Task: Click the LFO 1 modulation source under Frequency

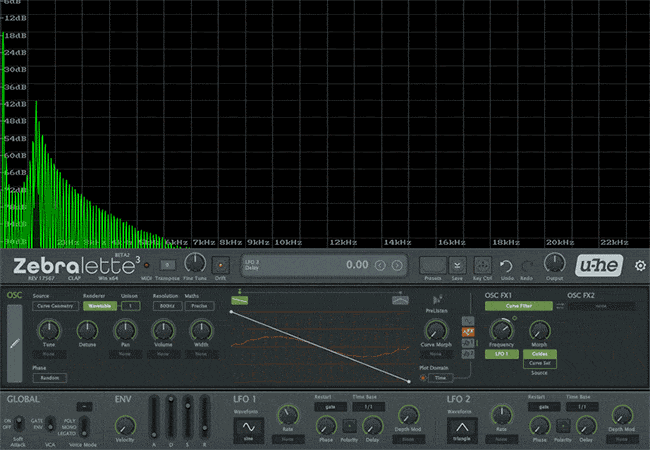Action: [502, 354]
